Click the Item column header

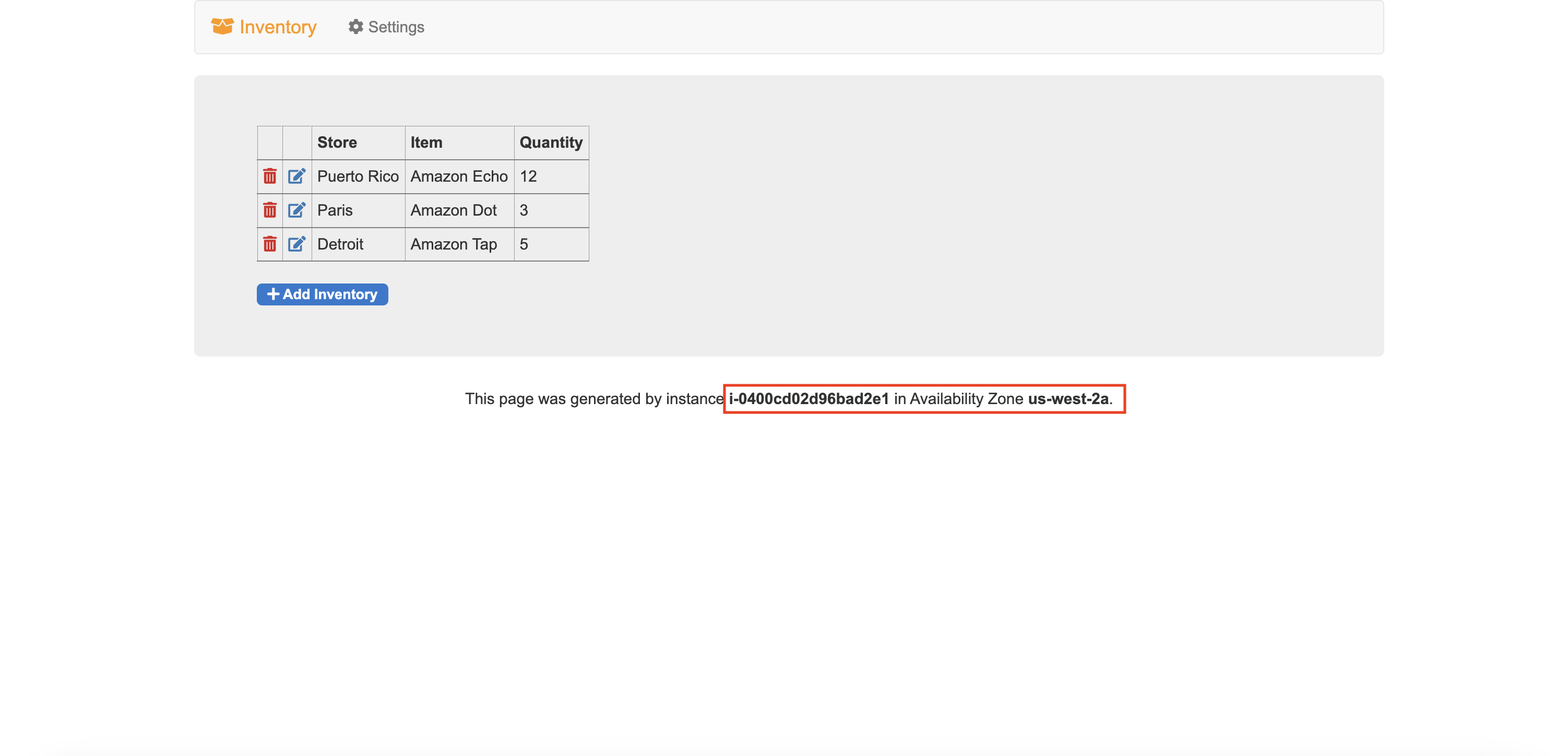pos(426,143)
